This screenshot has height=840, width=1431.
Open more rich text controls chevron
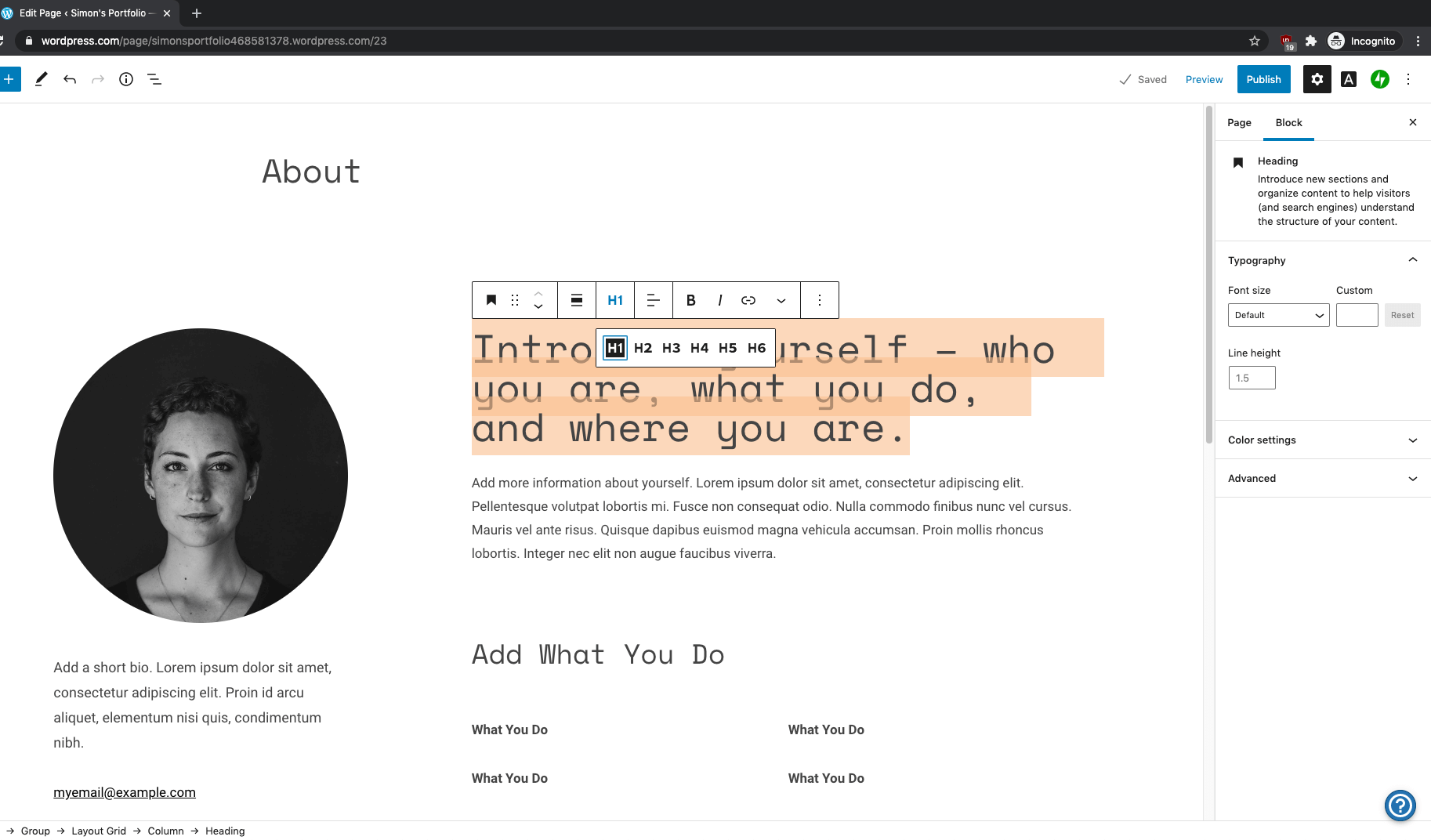point(781,300)
